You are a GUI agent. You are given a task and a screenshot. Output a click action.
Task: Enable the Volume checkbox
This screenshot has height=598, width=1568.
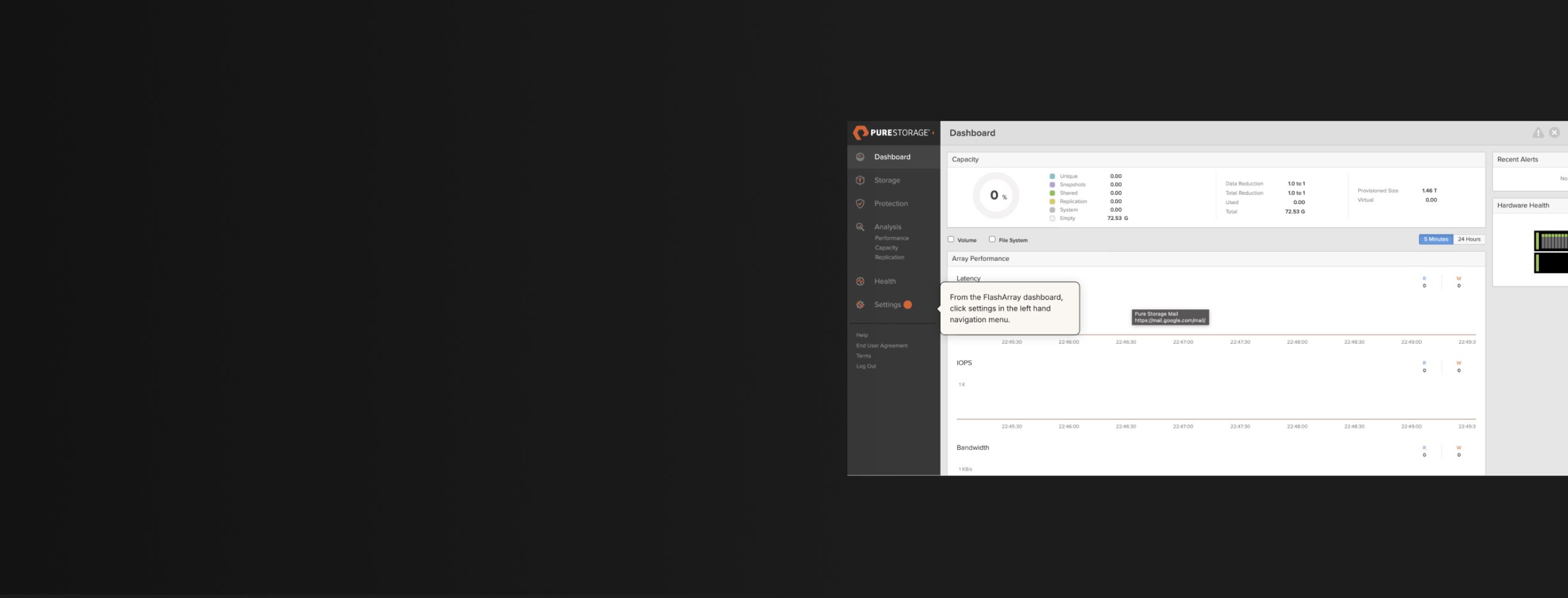[x=951, y=239]
